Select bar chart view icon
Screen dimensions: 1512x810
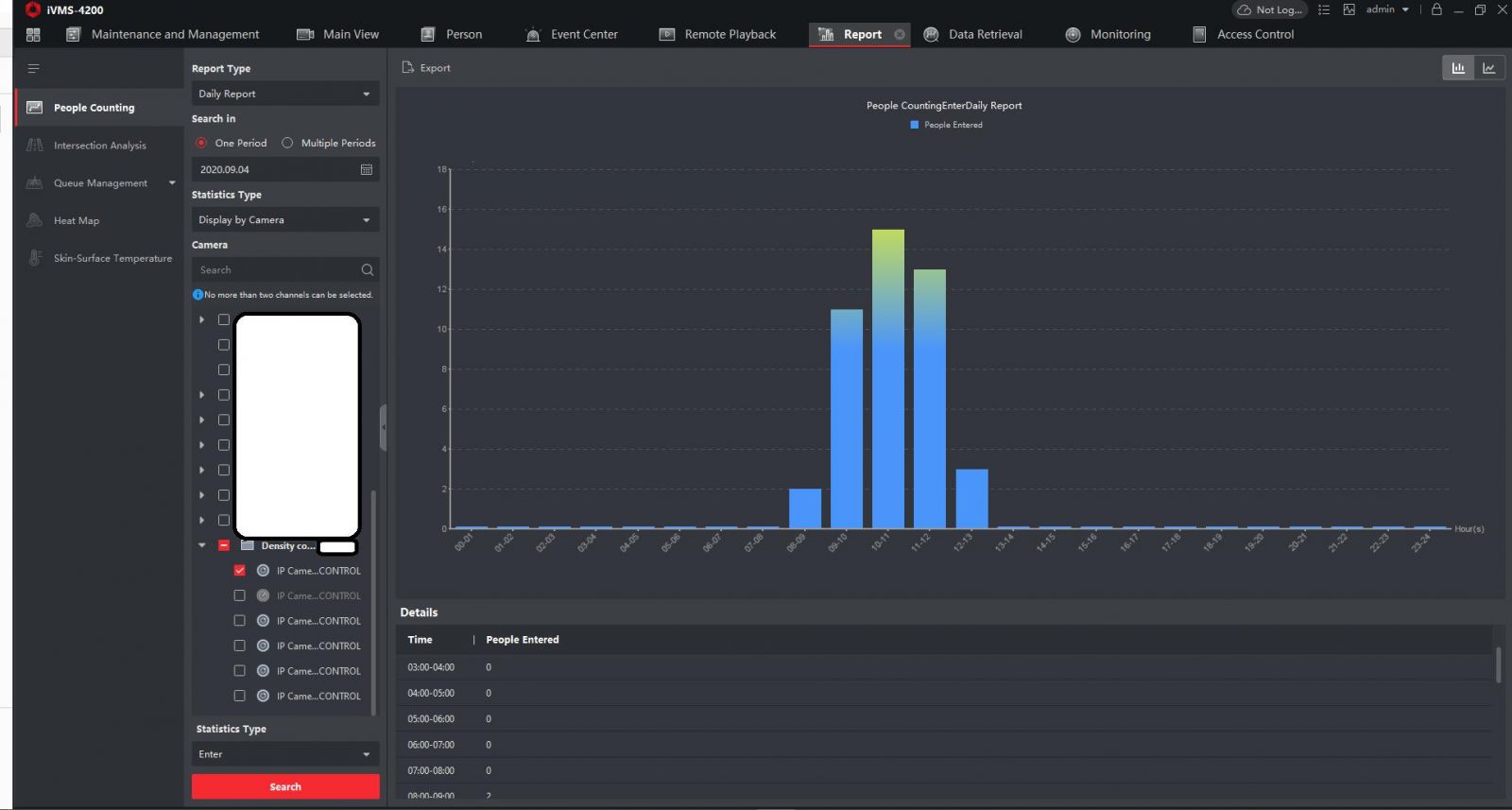(x=1458, y=68)
